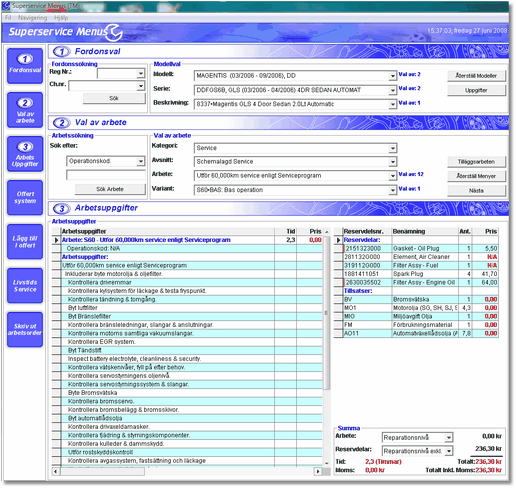This screenshot has height=488, width=516.
Task: Click the Återställ Menyer button
Action: [476, 176]
